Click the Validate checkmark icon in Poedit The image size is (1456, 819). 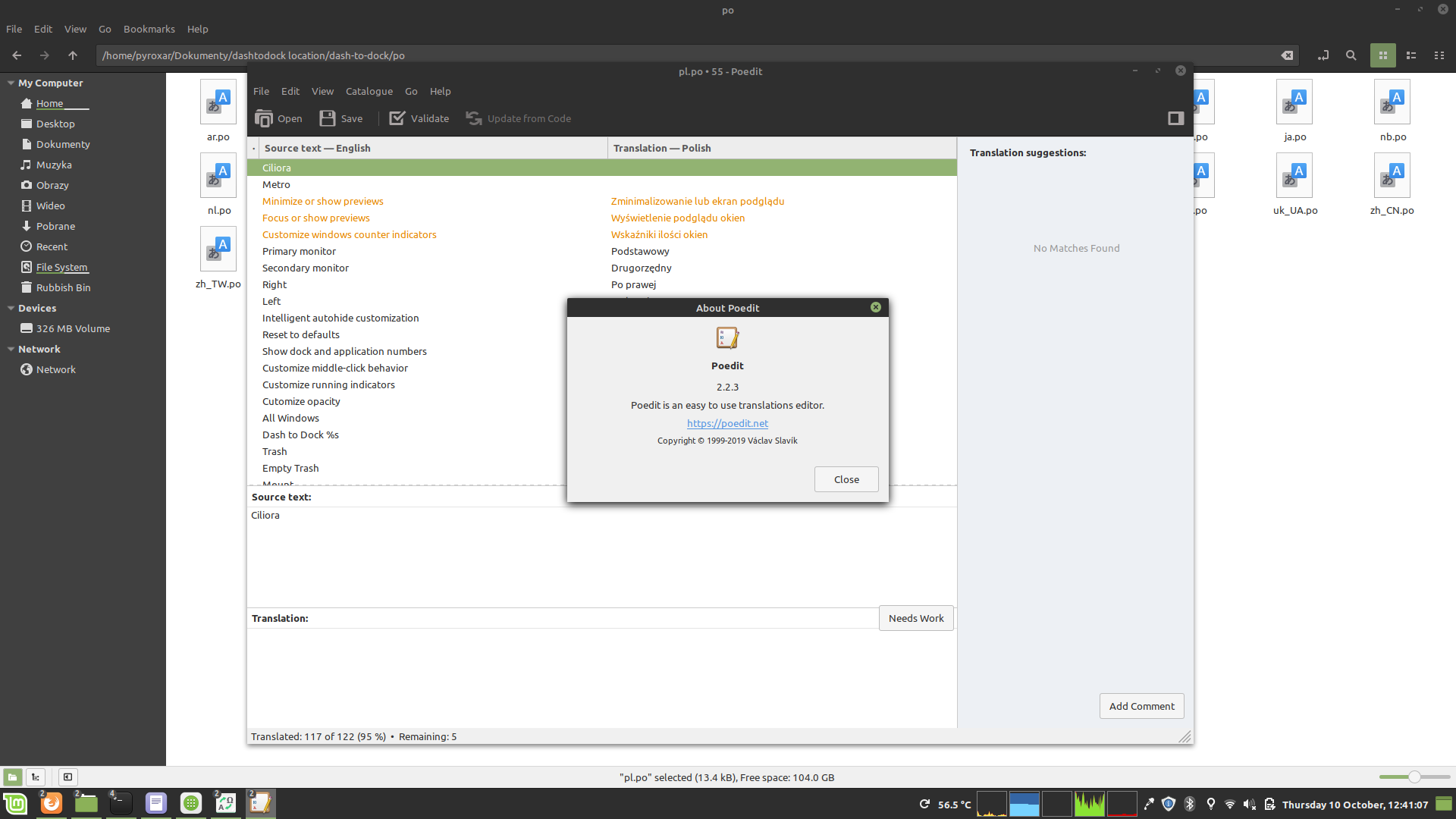pos(397,118)
